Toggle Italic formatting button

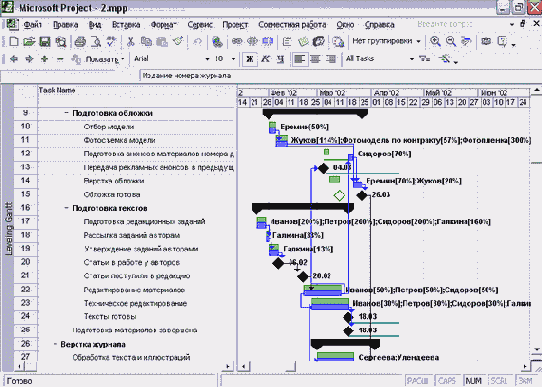point(265,59)
